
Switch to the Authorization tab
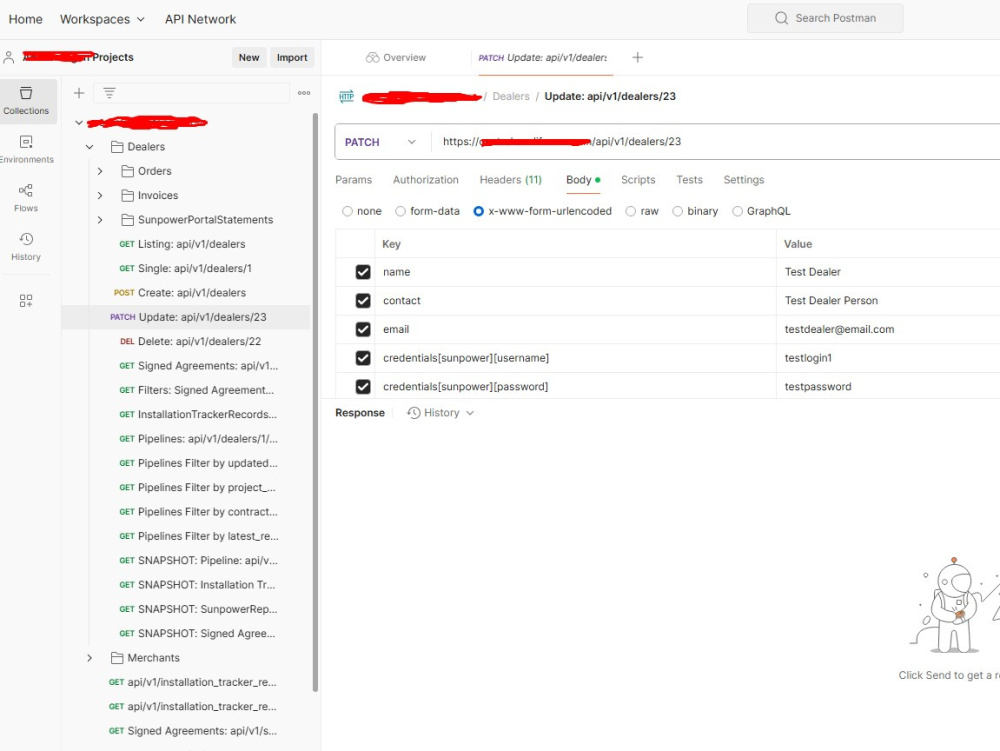pyautogui.click(x=425, y=180)
